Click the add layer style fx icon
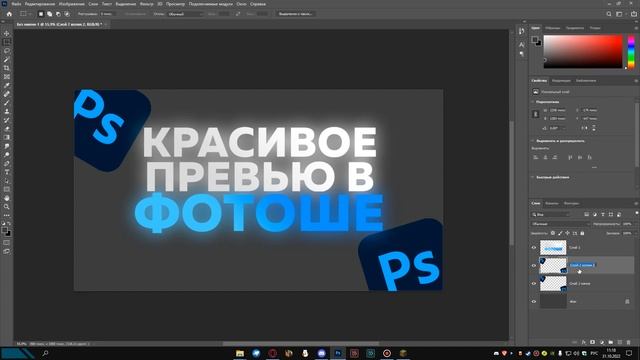 [584, 342]
